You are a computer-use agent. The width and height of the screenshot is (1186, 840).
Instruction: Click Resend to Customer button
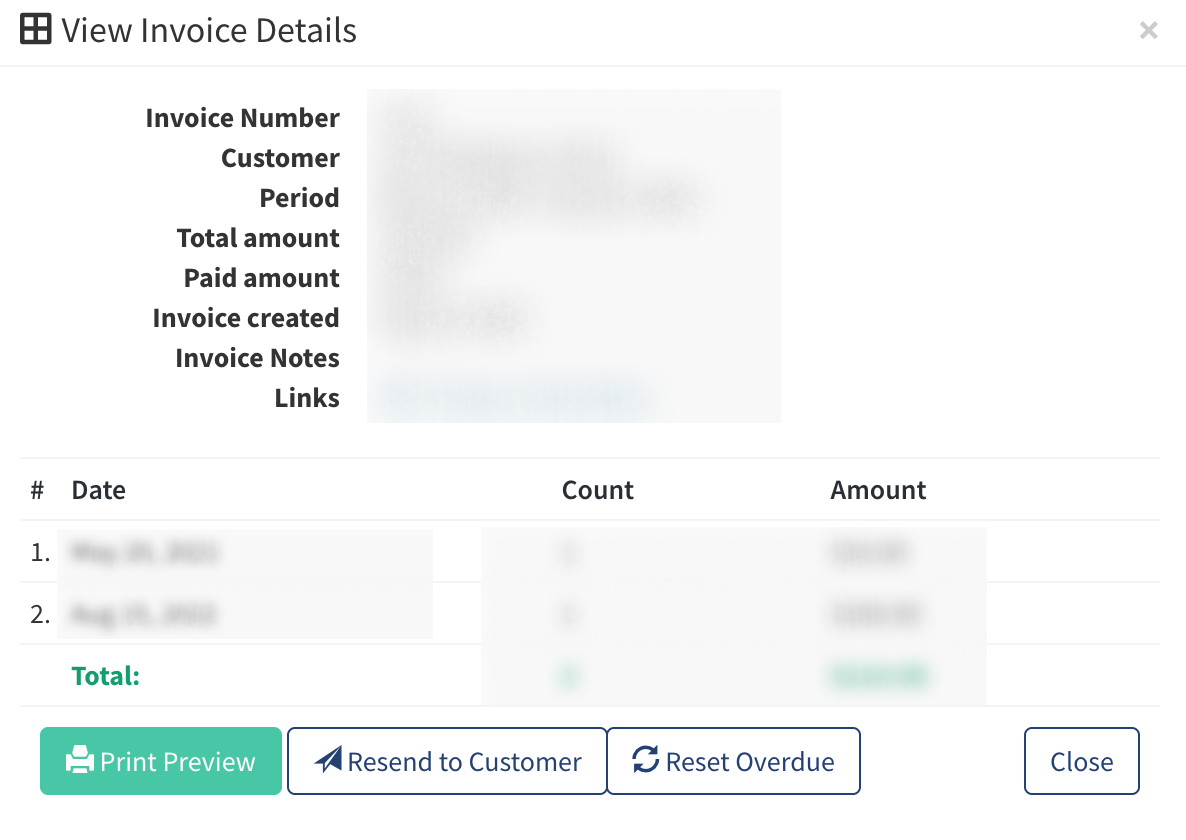tap(447, 761)
